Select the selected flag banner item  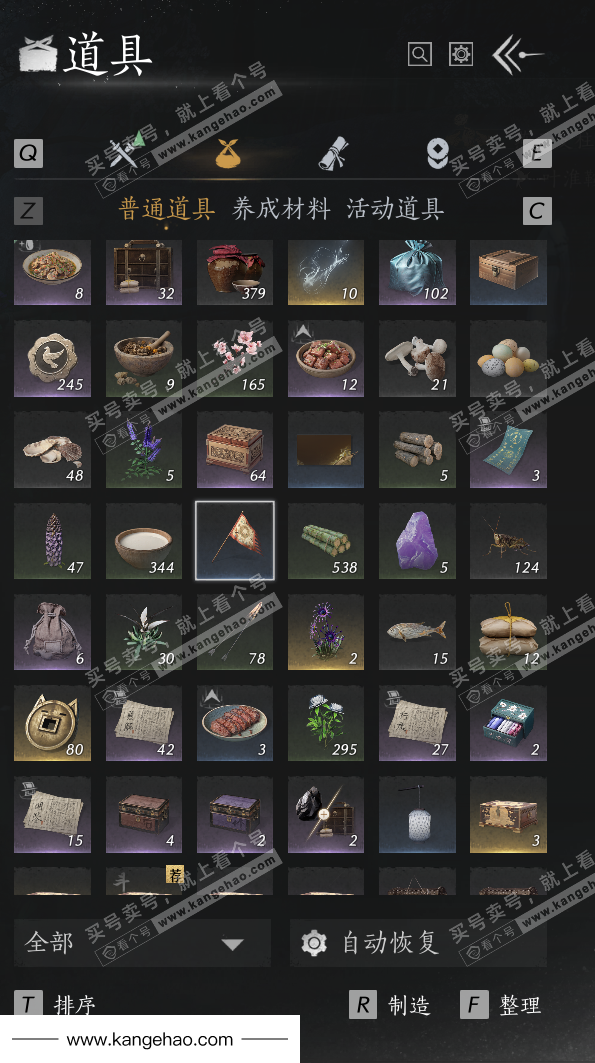(x=235, y=541)
